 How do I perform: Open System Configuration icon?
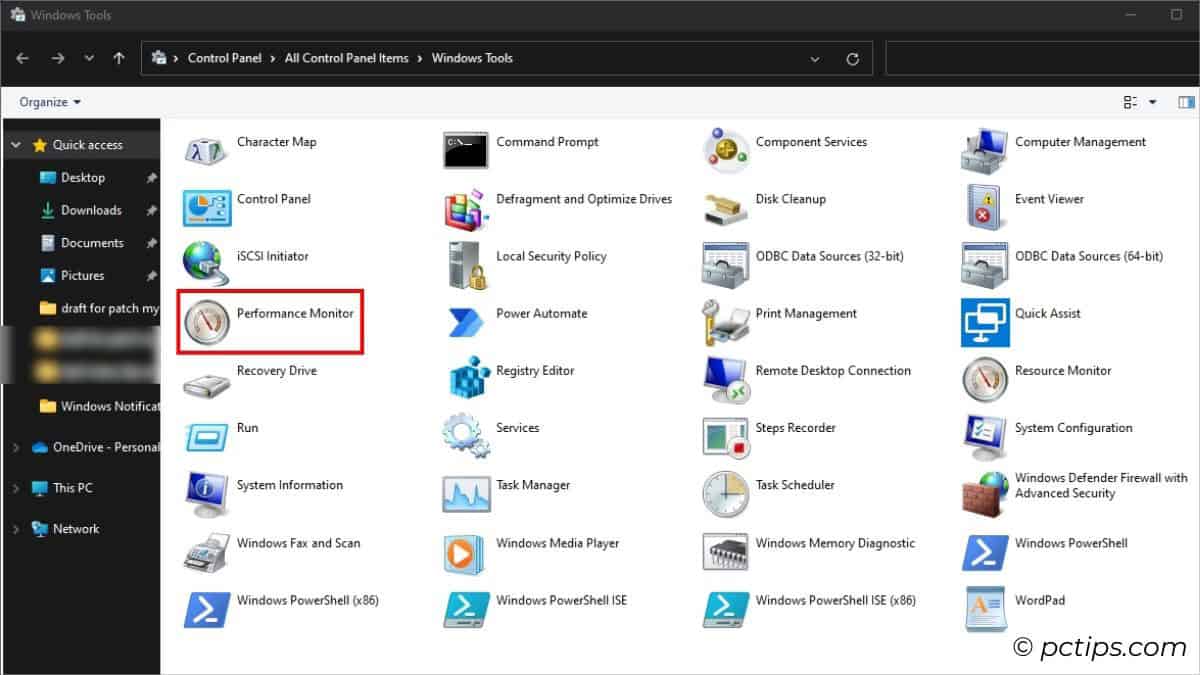pos(985,437)
